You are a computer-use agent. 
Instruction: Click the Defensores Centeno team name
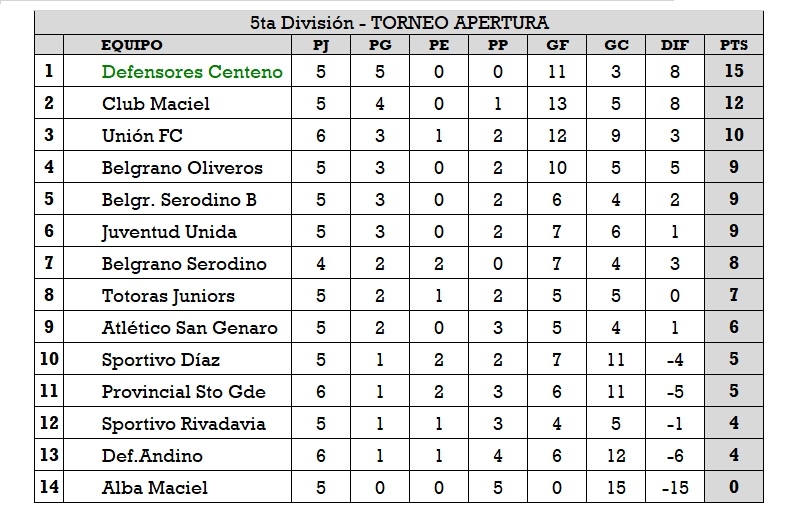[192, 71]
